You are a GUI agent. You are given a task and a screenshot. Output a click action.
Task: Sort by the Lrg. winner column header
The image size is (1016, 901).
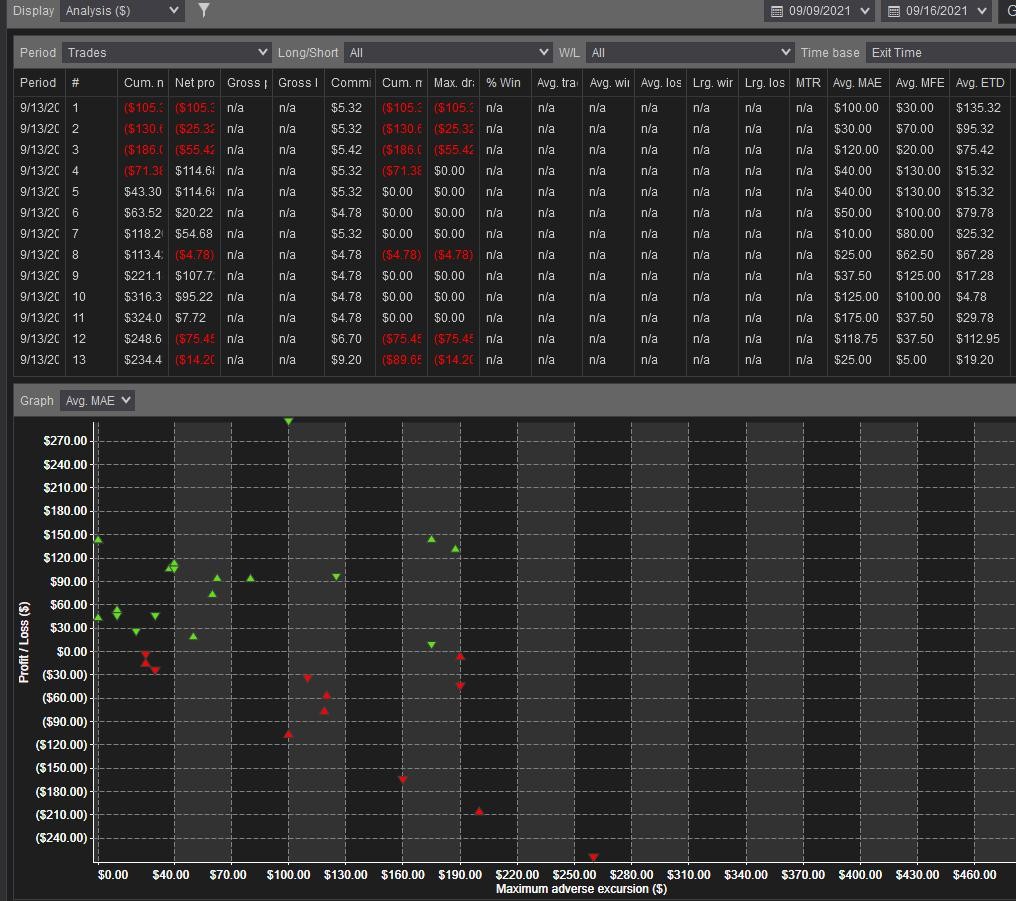pyautogui.click(x=712, y=82)
